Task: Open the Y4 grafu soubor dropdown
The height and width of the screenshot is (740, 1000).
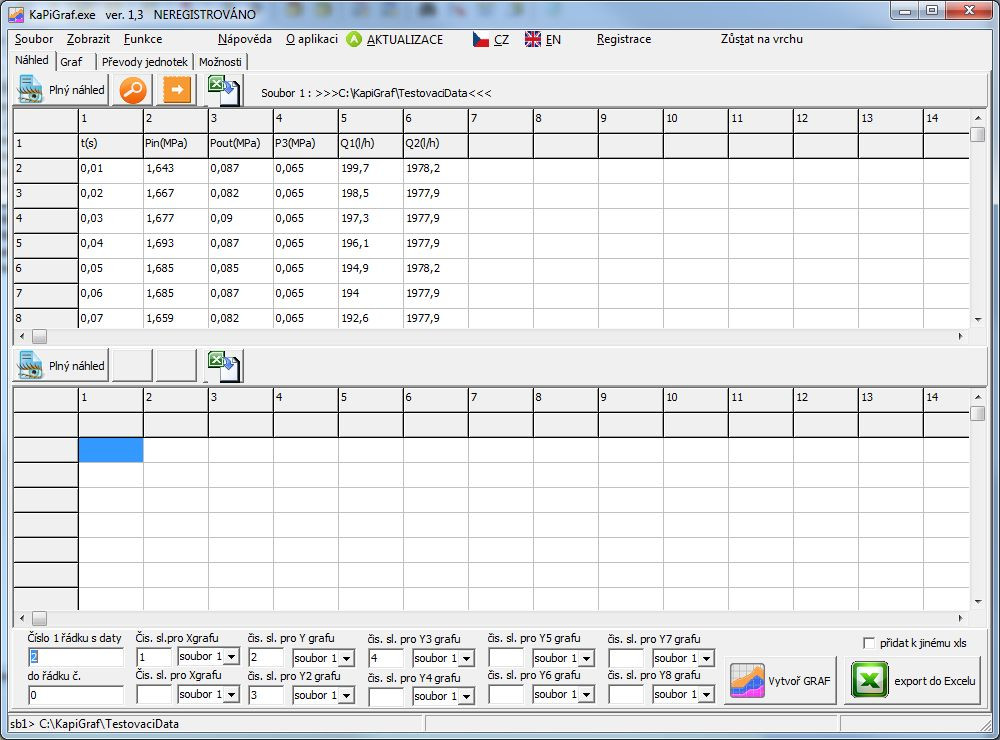Action: [467, 697]
